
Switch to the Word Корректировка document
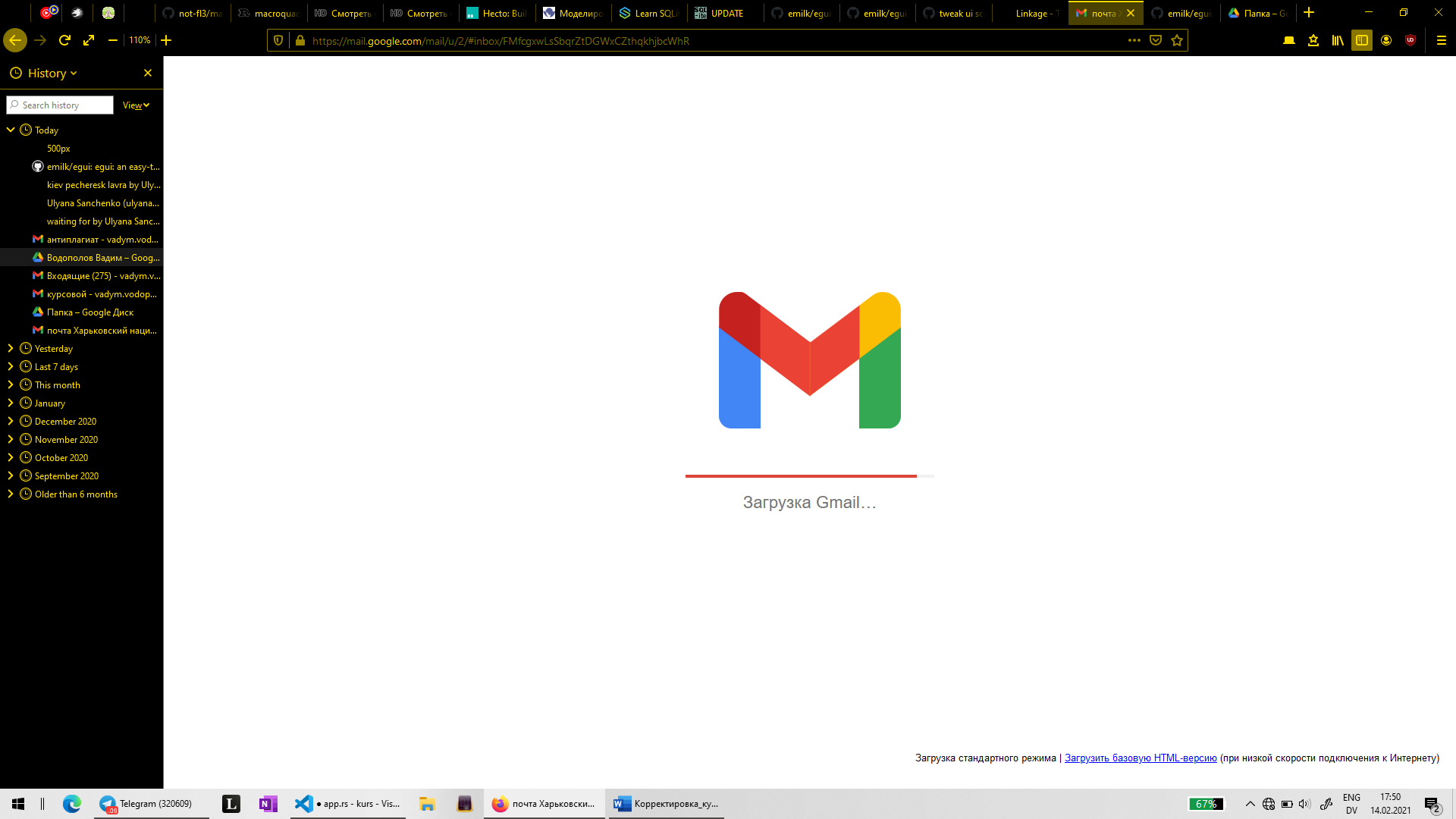pos(667,804)
